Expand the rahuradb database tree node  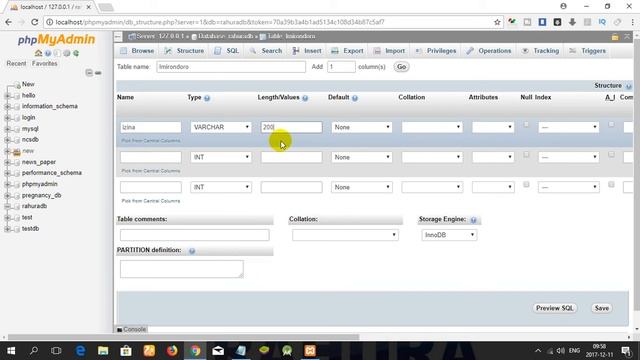click(7, 207)
